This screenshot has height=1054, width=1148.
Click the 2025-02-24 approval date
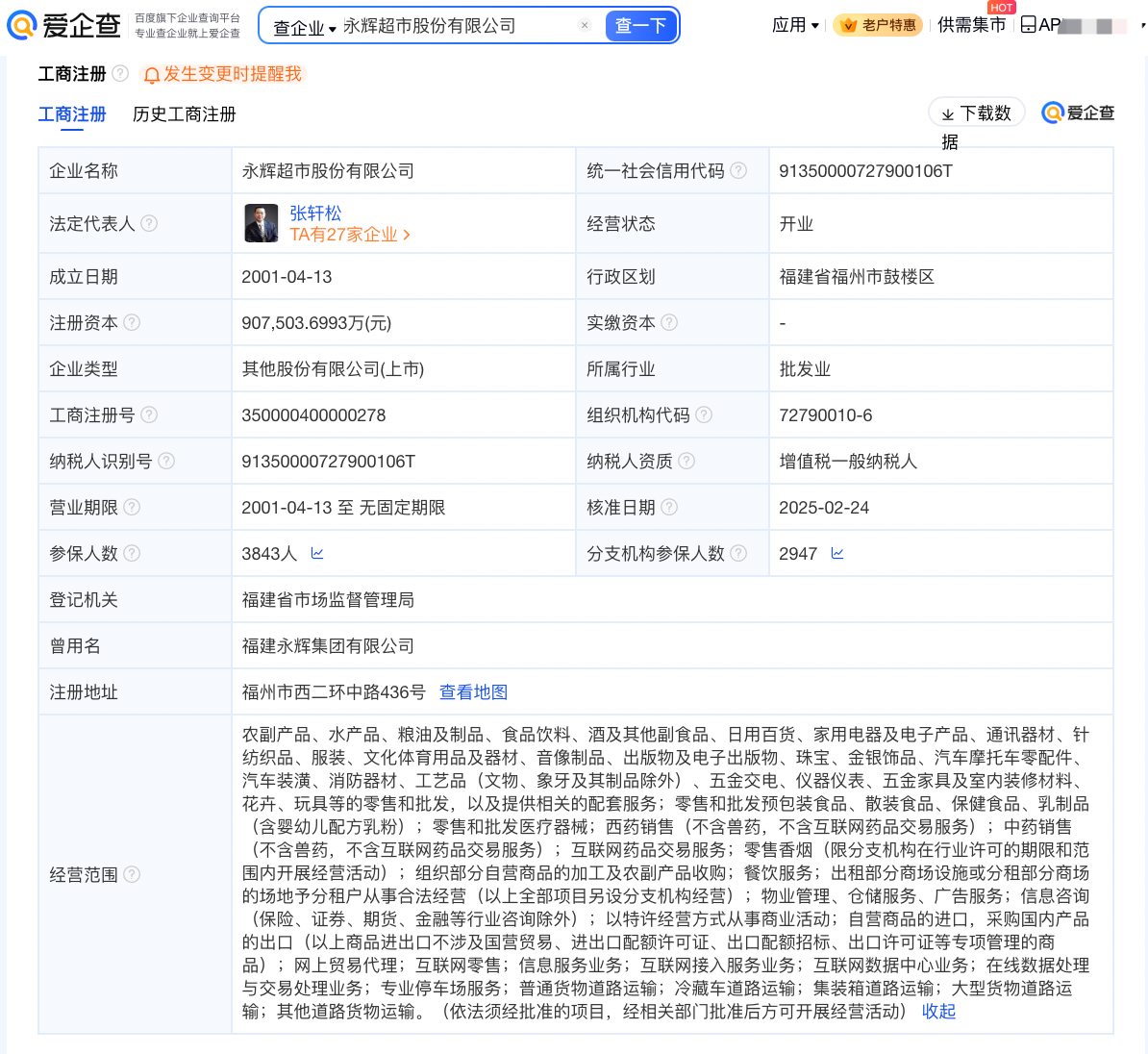coord(824,508)
